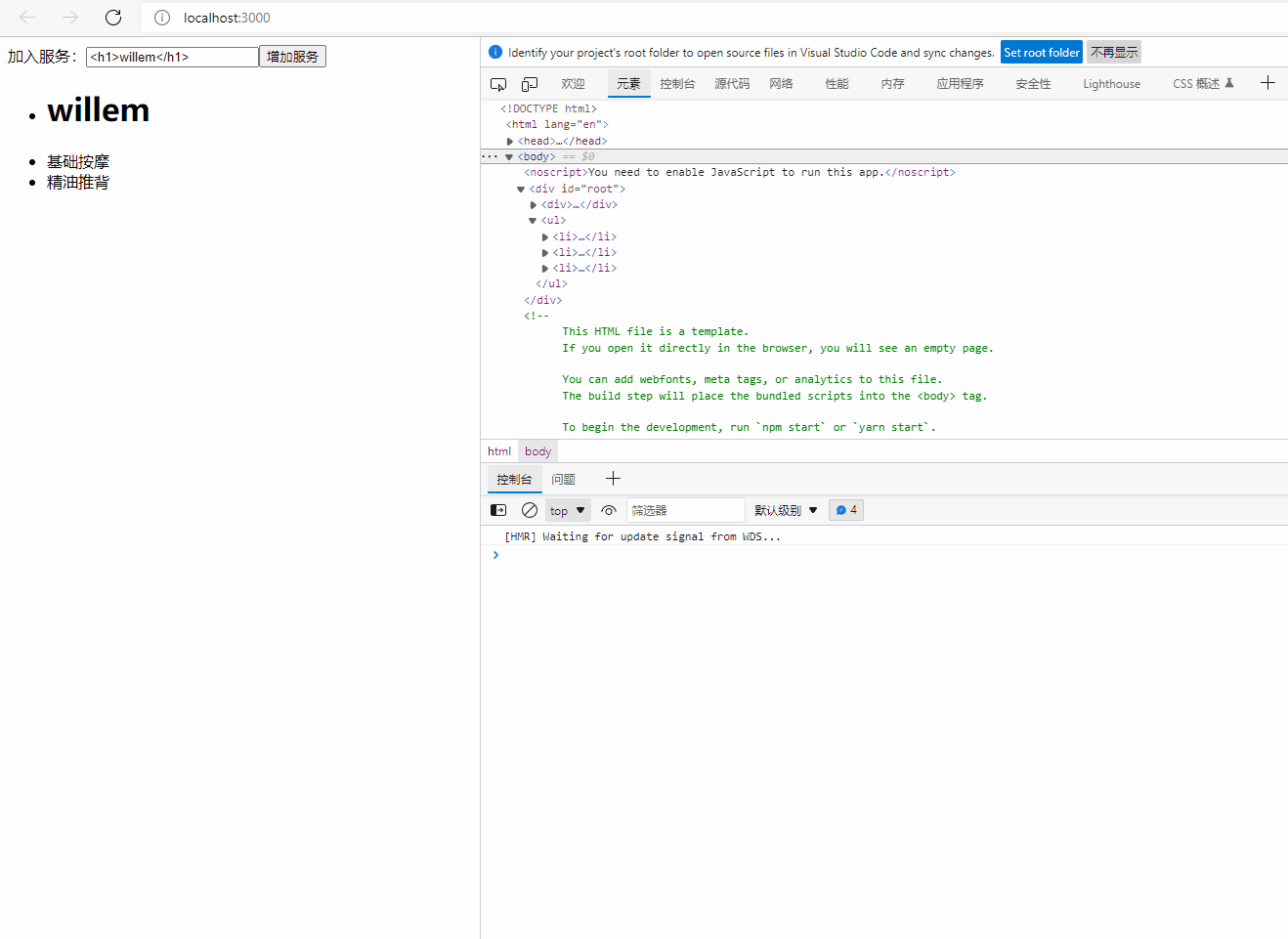Select the html lang="en" element line
1288x939 pixels.
tap(557, 124)
